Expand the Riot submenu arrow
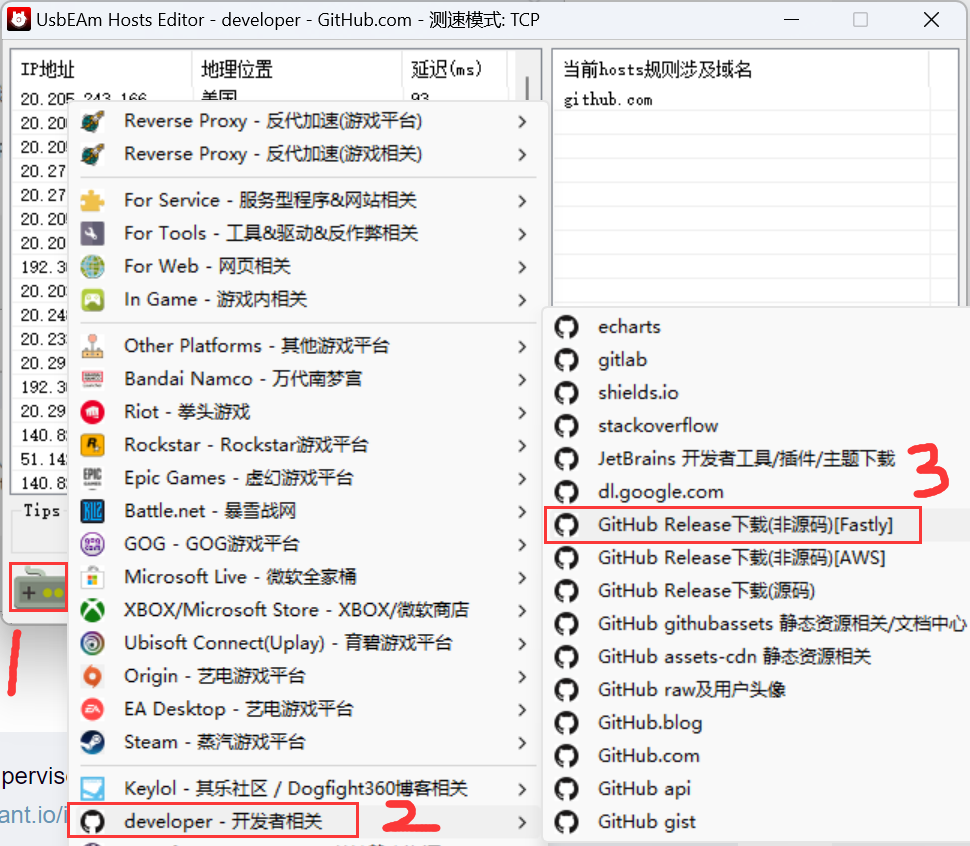This screenshot has height=846, width=970. (523, 412)
